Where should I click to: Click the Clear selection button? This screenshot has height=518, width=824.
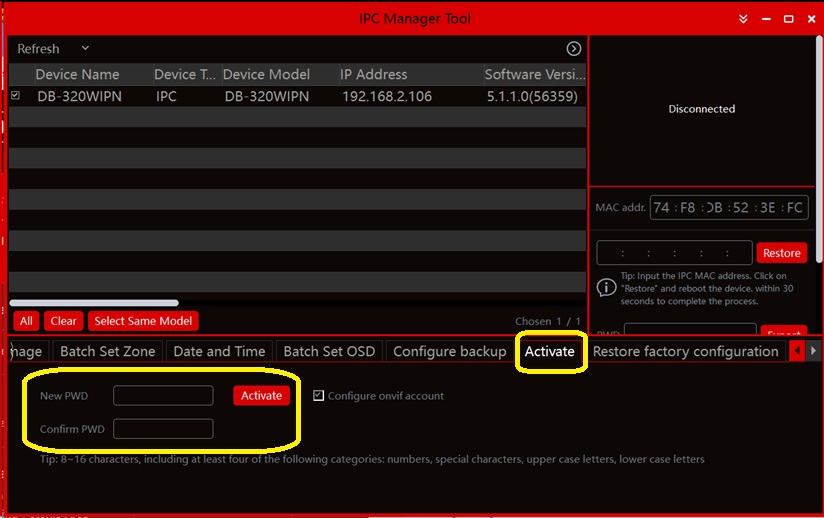[63, 321]
